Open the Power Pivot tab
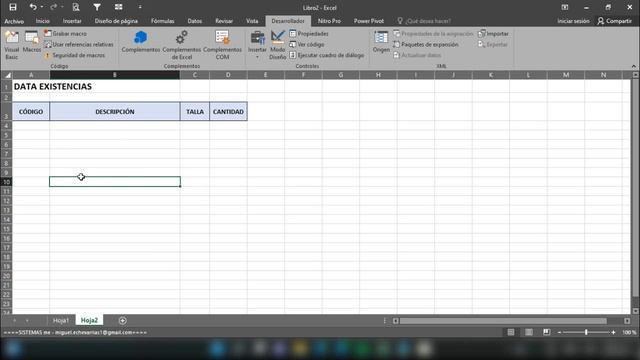 tap(369, 21)
